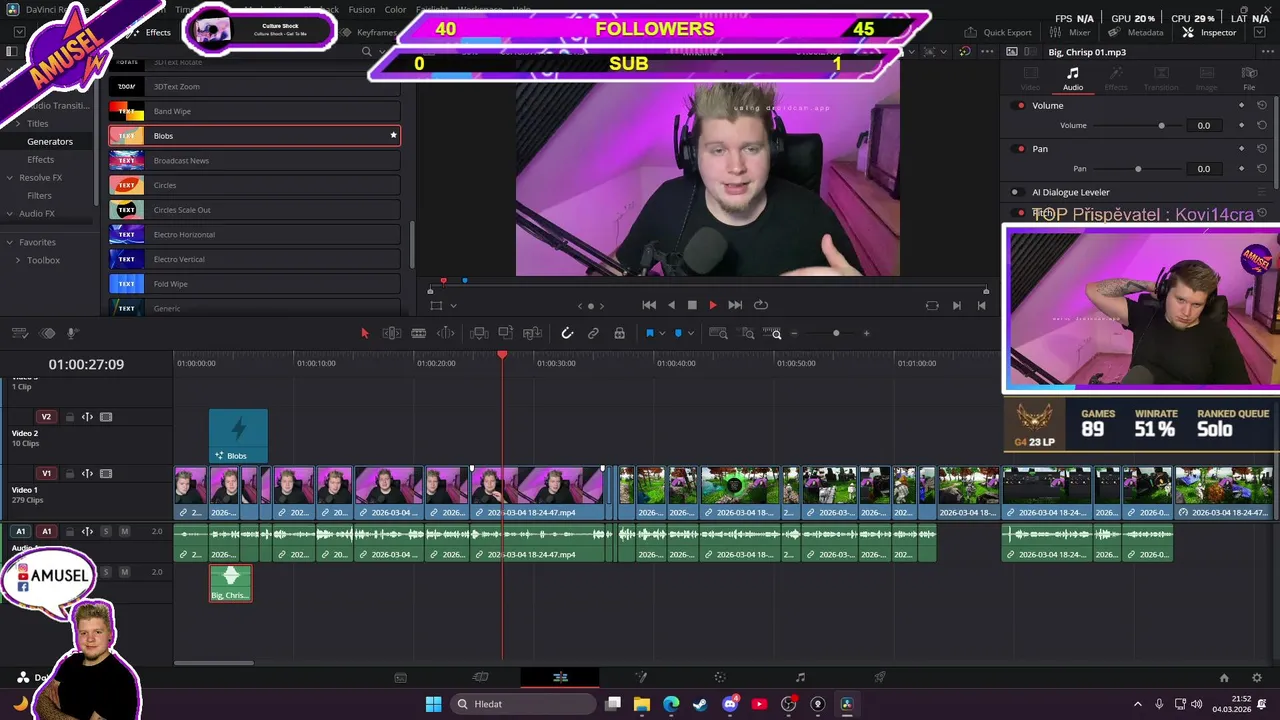Activate the Dynamic Trim Mode tool
1280x720 pixels.
click(x=419, y=333)
